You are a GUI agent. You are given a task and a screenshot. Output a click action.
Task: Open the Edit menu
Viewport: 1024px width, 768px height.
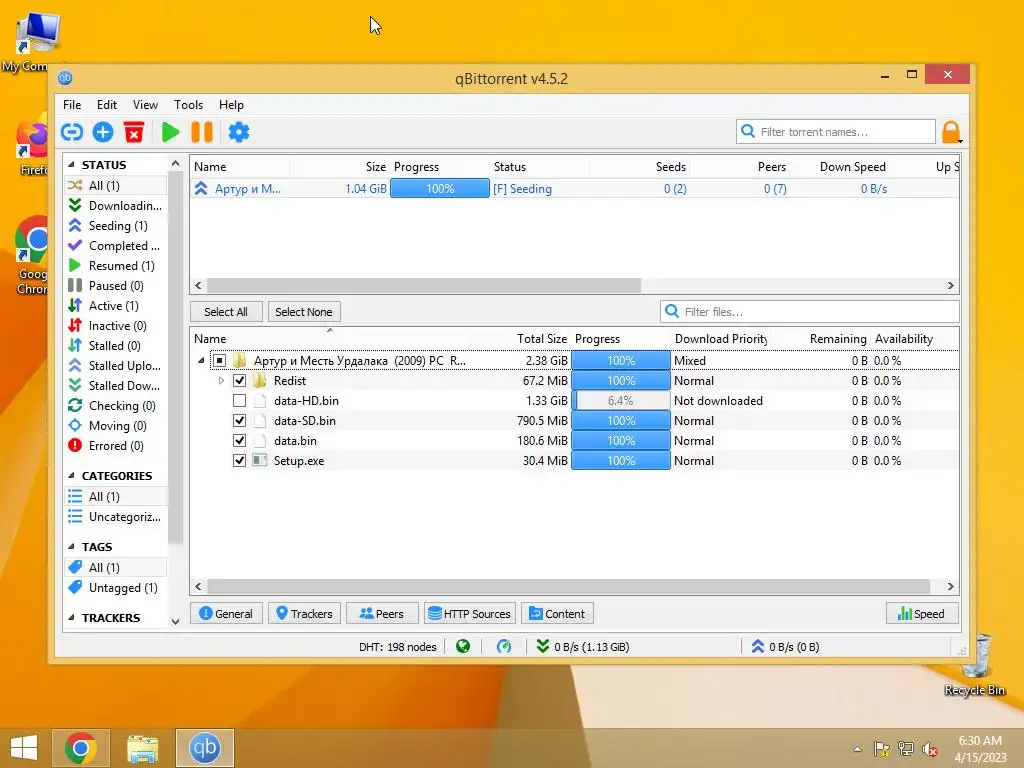click(106, 104)
